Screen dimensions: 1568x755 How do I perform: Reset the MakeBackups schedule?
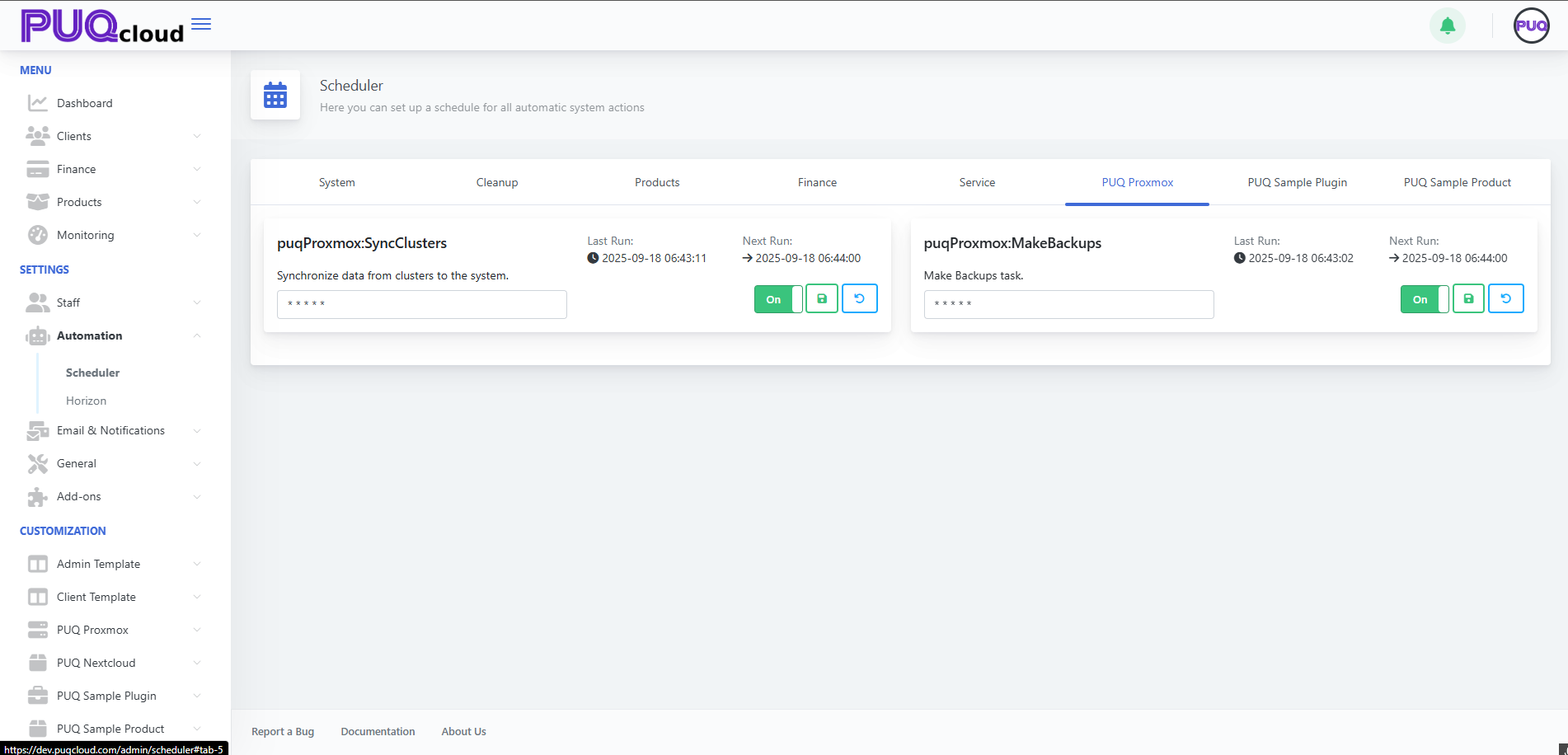(x=1506, y=298)
